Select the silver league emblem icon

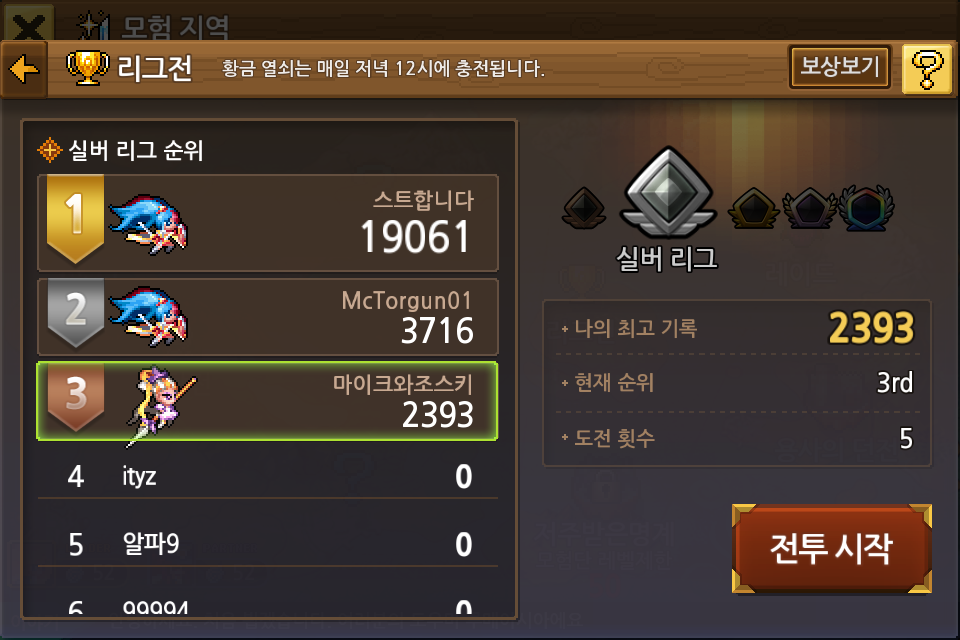(x=667, y=192)
